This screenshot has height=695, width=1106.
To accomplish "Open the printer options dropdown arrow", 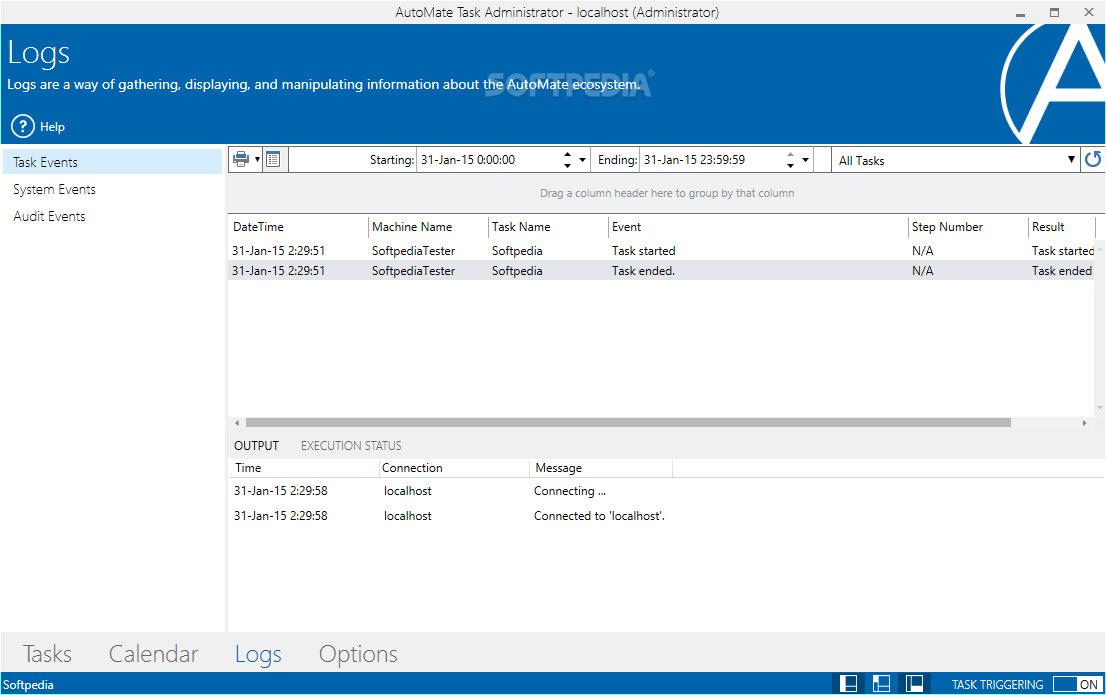I will click(x=257, y=159).
